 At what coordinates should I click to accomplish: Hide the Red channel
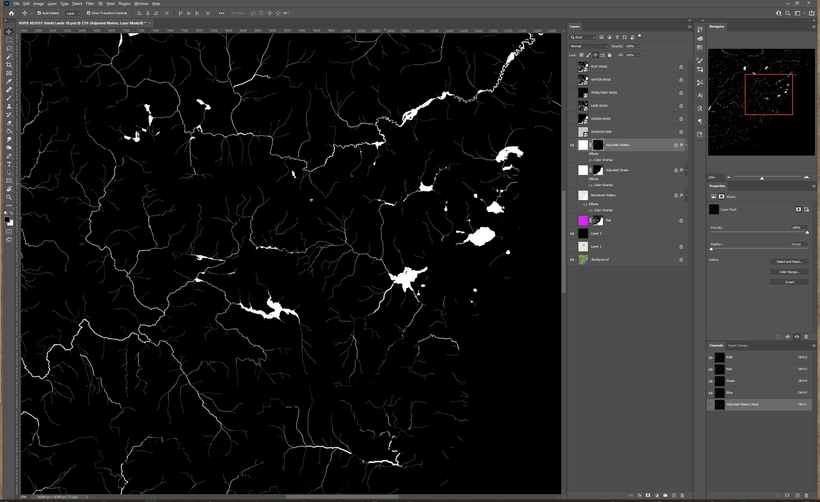(x=711, y=368)
